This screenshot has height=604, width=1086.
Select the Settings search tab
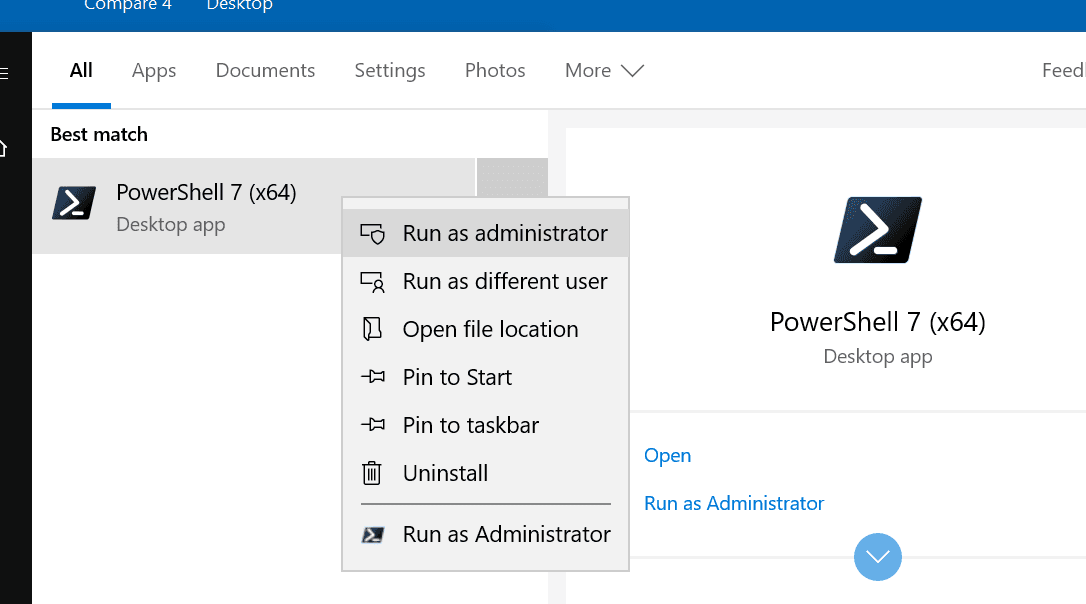[390, 71]
